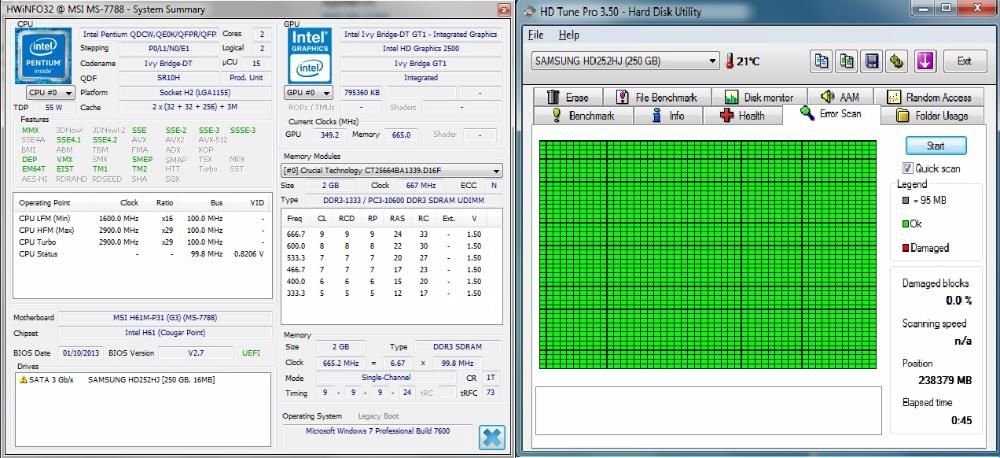Click the Start button to begin scan
Image resolution: width=1000 pixels, height=458 pixels.
point(936,146)
